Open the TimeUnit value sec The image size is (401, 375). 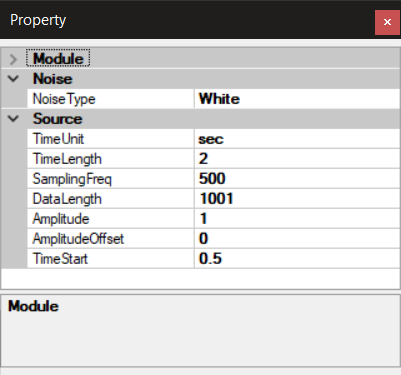click(x=297, y=139)
